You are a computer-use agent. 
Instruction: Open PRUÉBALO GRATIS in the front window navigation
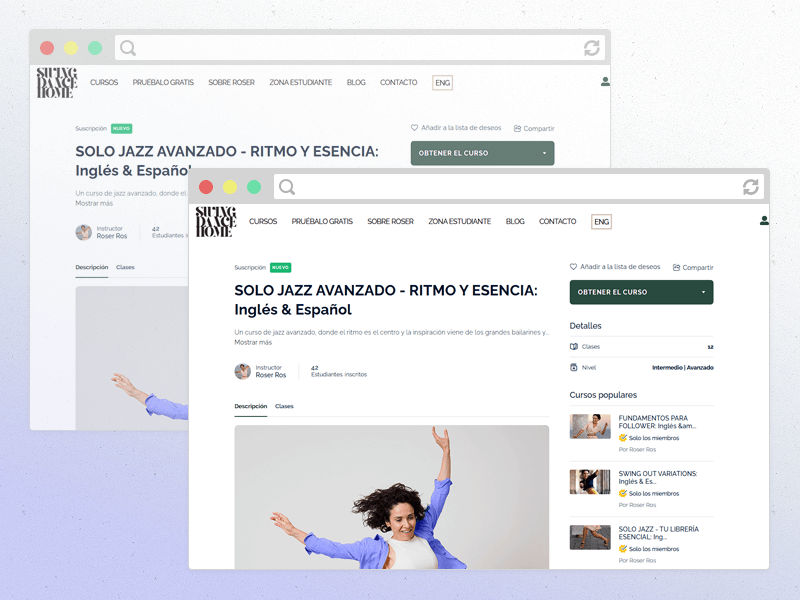tap(322, 221)
